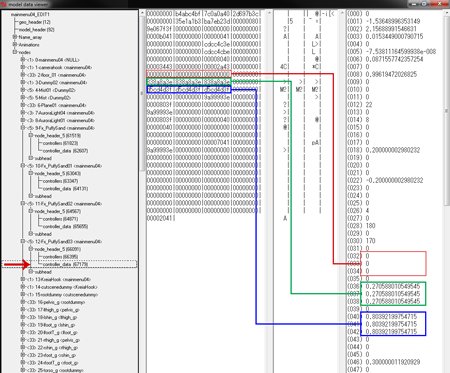
Task: Select the 15-rootdummy tree item
Action: tap(62, 295)
